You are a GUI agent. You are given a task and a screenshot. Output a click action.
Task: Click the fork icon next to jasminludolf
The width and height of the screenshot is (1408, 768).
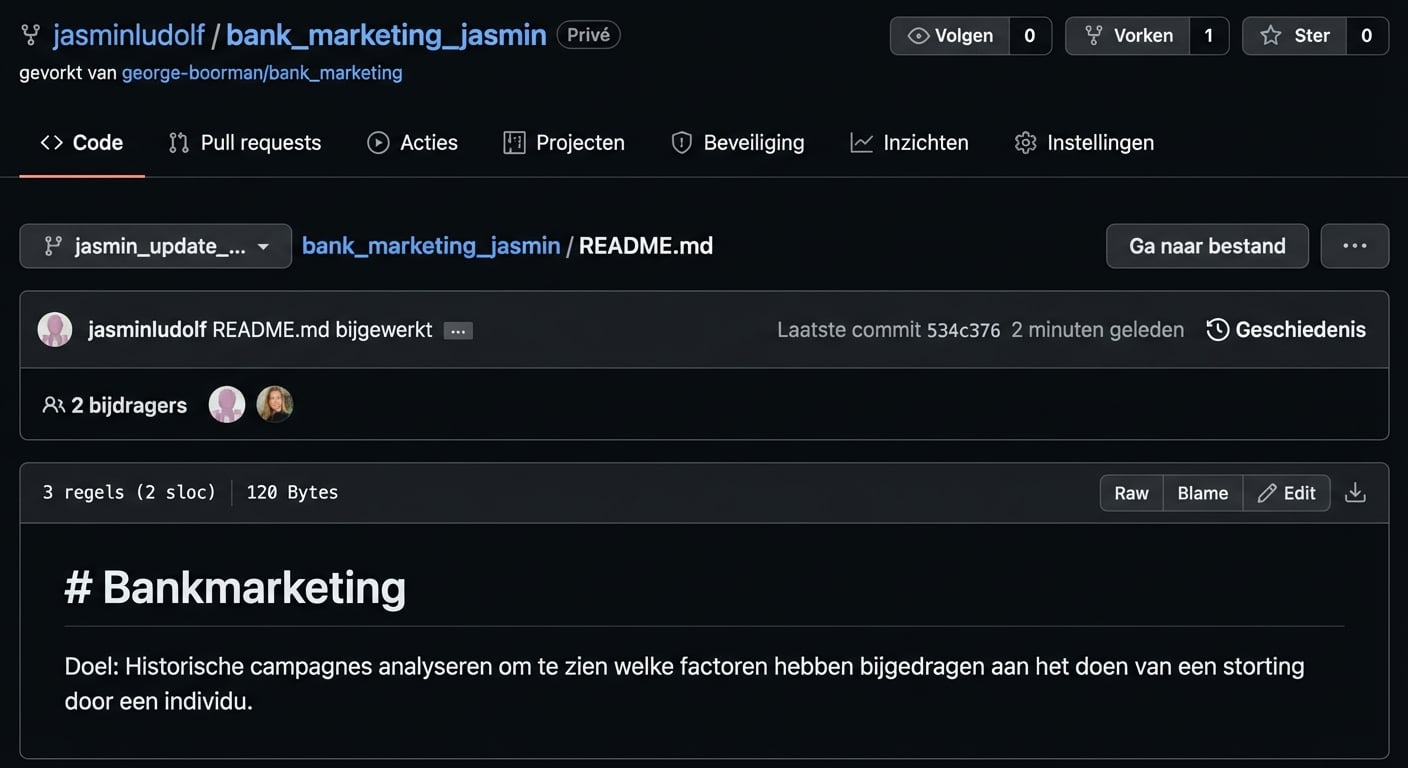(31, 34)
